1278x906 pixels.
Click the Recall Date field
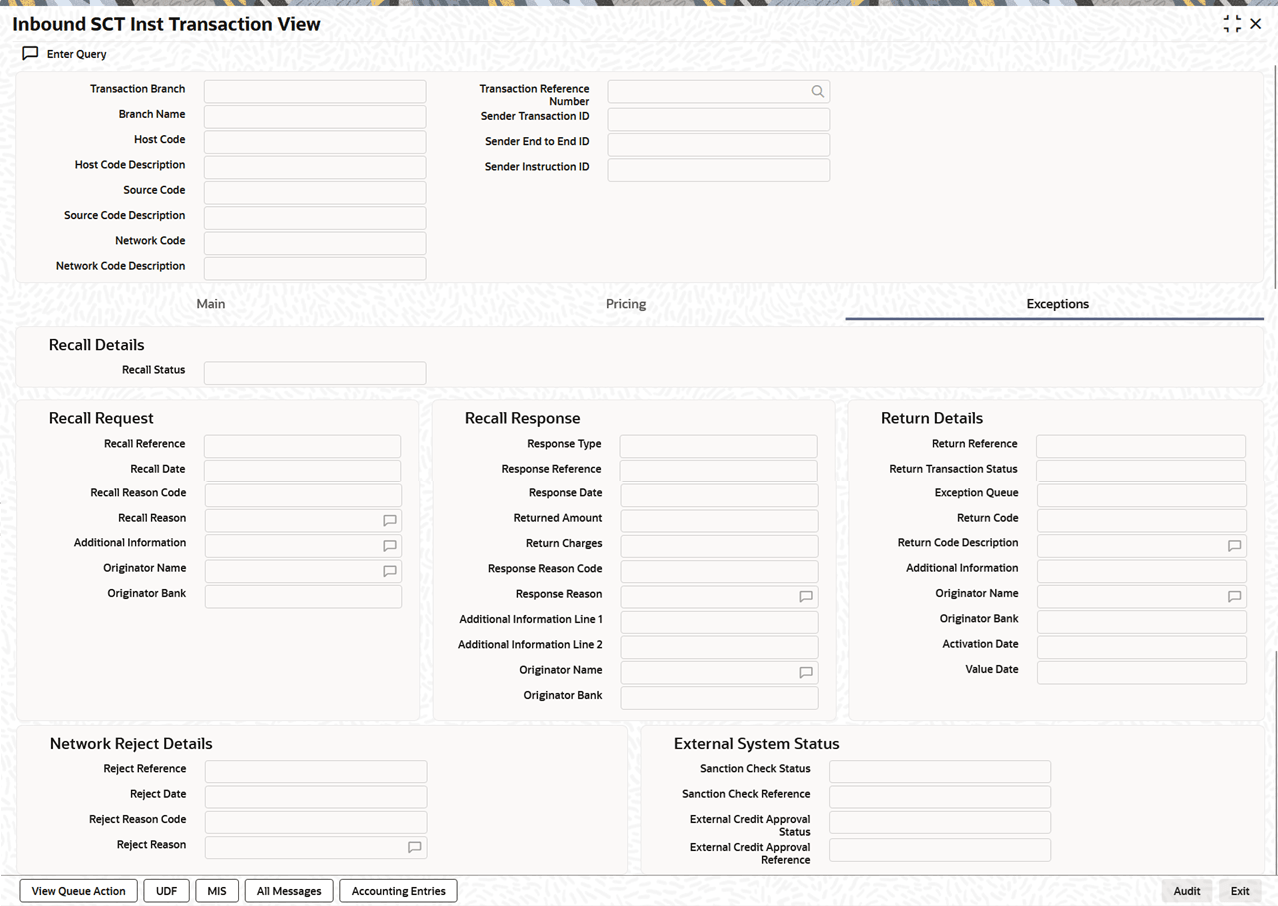tap(303, 472)
